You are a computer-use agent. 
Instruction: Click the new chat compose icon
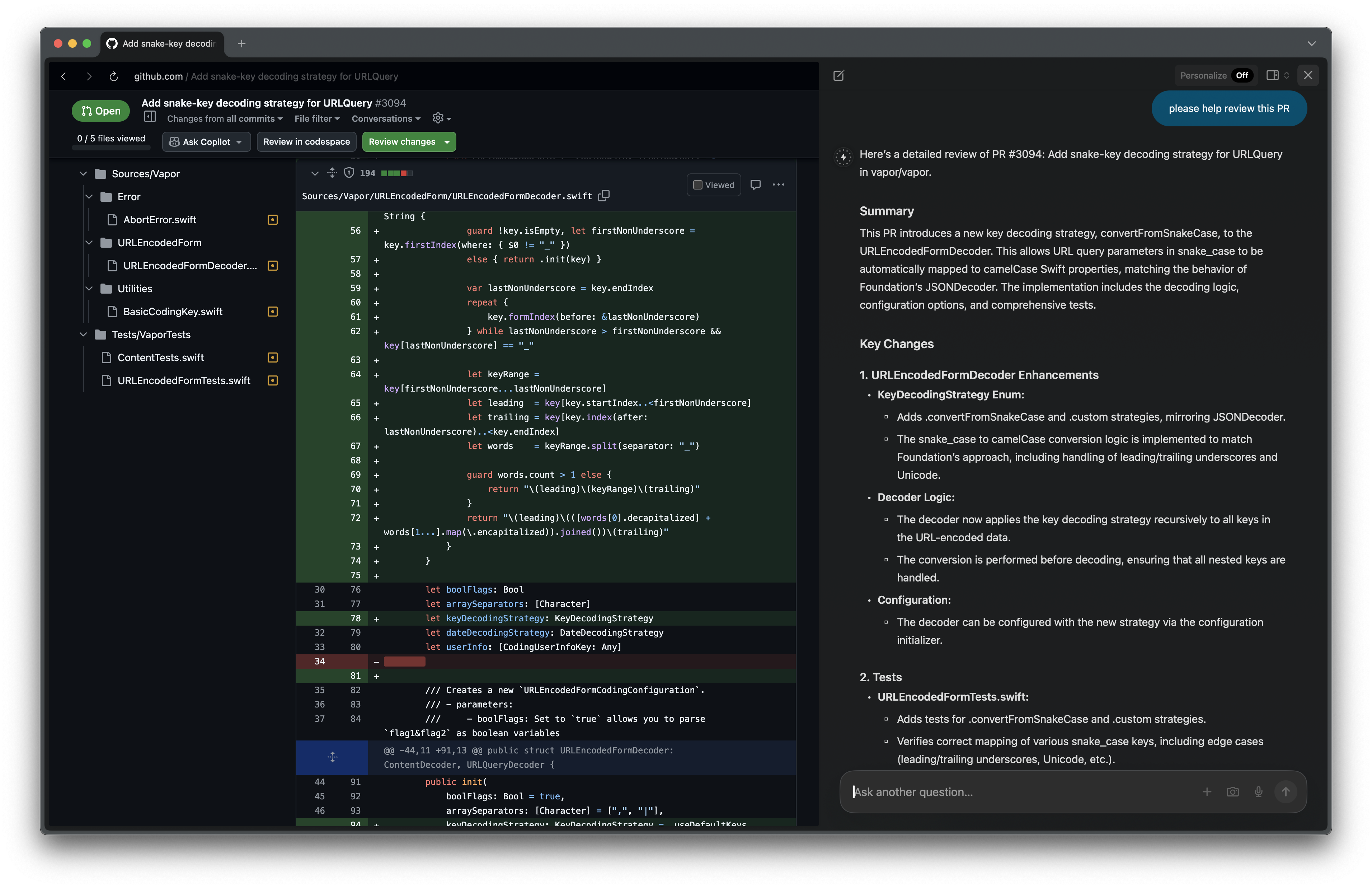coord(838,75)
